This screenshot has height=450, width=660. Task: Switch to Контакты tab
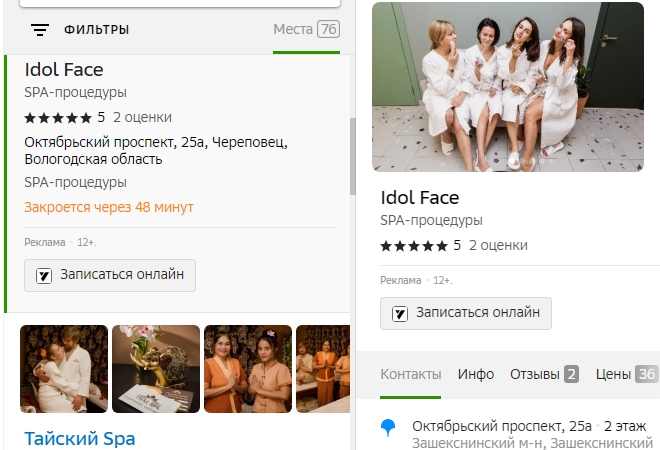[410, 374]
